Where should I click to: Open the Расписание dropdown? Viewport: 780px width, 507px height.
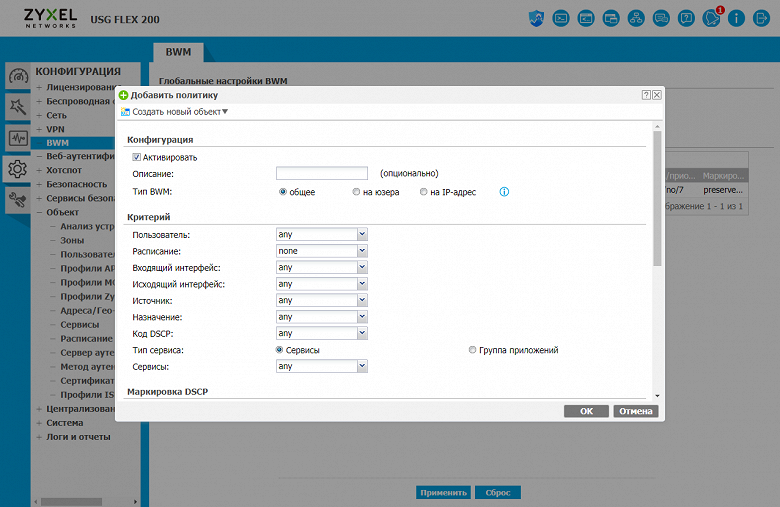coord(322,251)
